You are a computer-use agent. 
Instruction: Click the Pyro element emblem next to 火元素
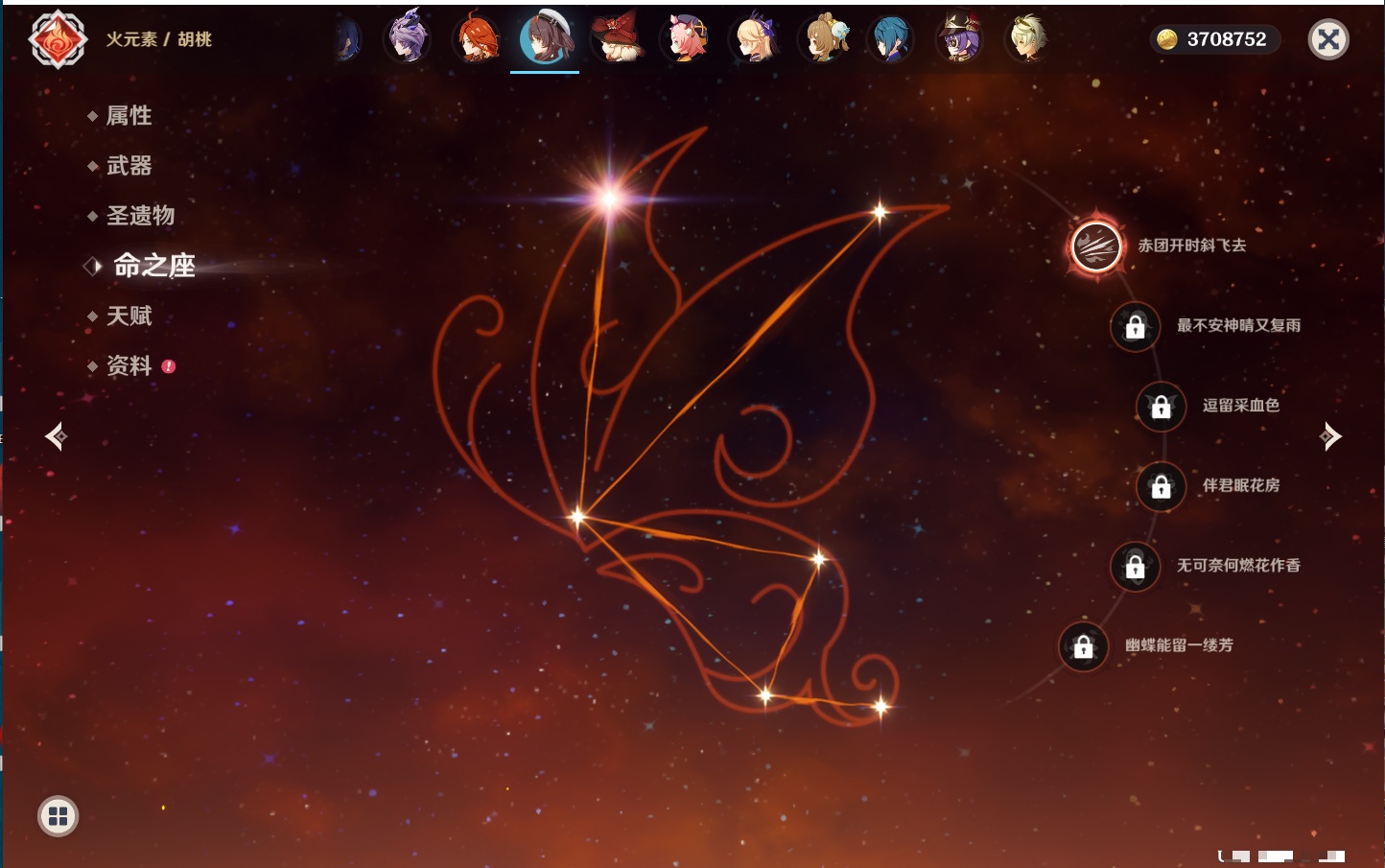[58, 39]
